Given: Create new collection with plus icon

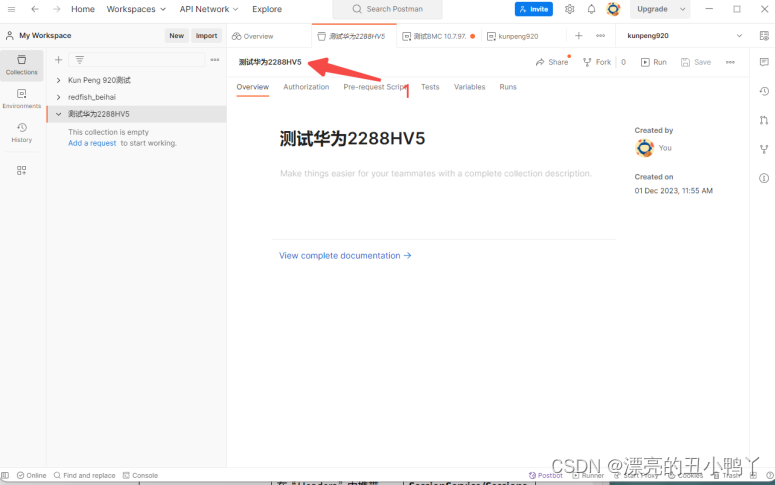Looking at the screenshot, I should 58,60.
